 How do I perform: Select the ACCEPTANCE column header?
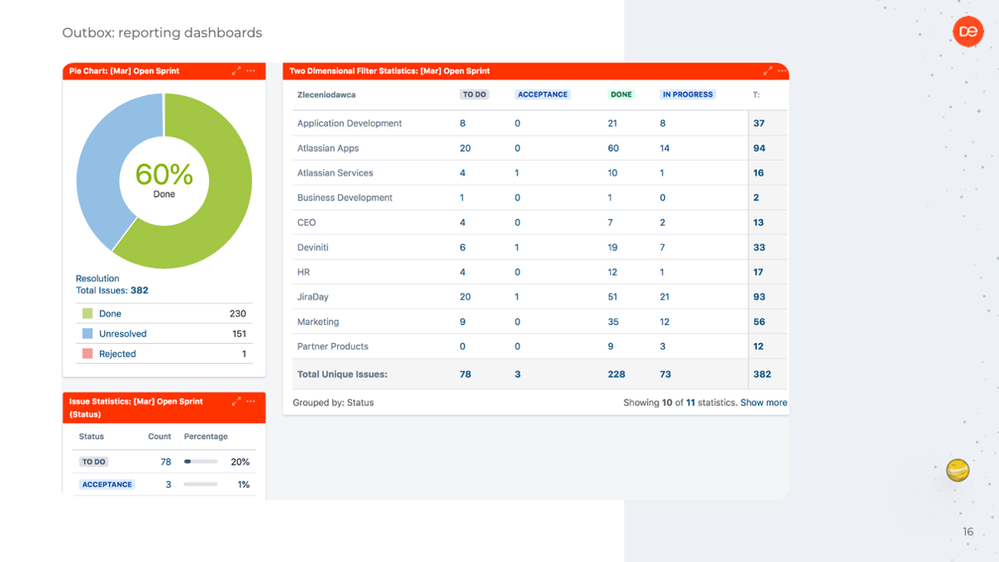point(542,94)
